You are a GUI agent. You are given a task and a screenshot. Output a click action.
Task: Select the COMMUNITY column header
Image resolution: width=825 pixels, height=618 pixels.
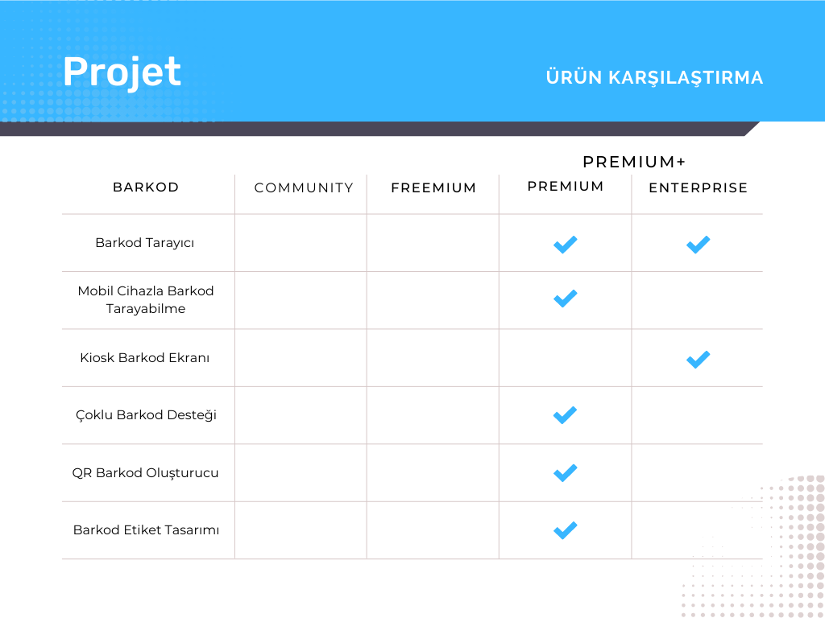[304, 188]
